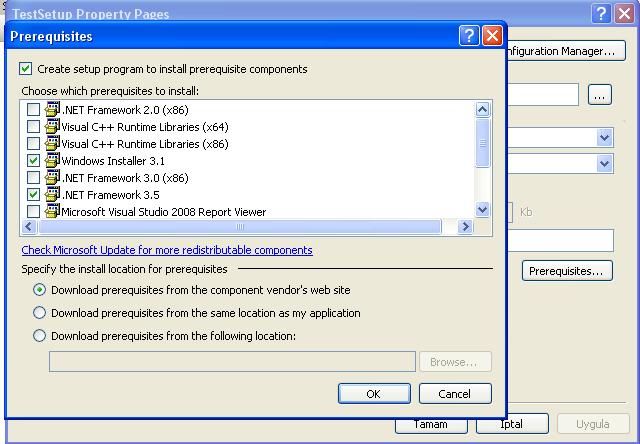Open the lower dropdown in Property Pages window
Viewport: 640px width, 444px height.
tap(604, 164)
